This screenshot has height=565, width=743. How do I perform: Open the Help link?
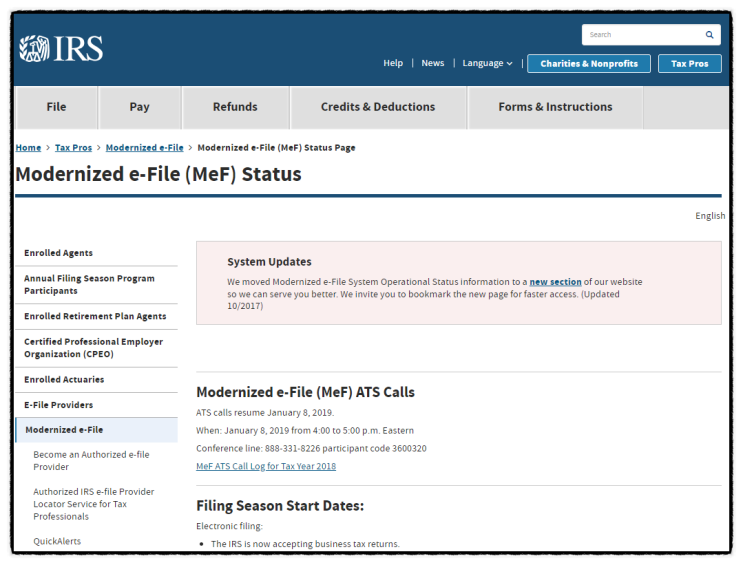393,63
